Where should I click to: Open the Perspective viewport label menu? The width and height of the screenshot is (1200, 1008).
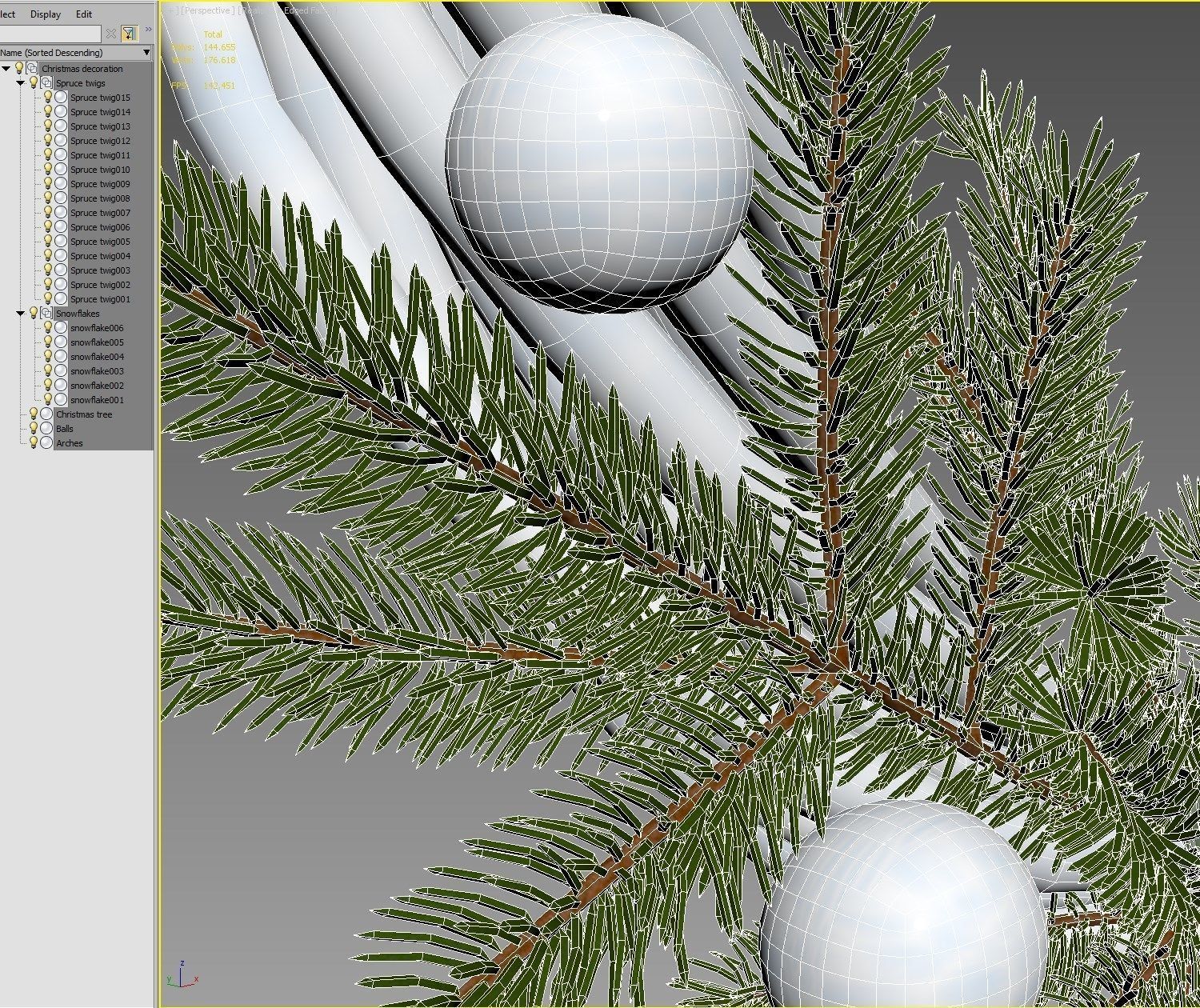pos(206,10)
